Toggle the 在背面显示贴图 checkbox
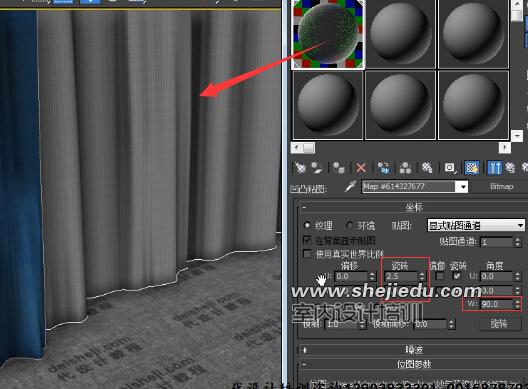Screen dimensions: 528x389 point(307,240)
